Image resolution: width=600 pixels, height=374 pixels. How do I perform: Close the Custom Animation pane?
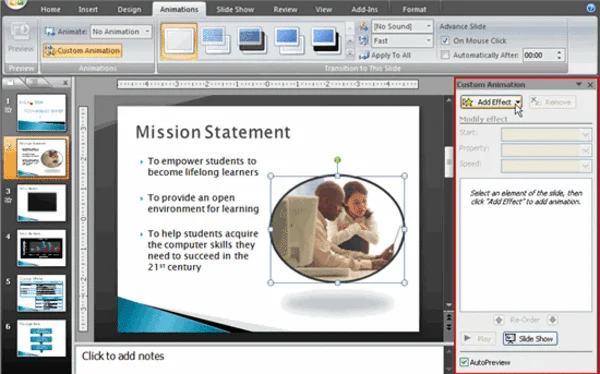click(x=590, y=85)
